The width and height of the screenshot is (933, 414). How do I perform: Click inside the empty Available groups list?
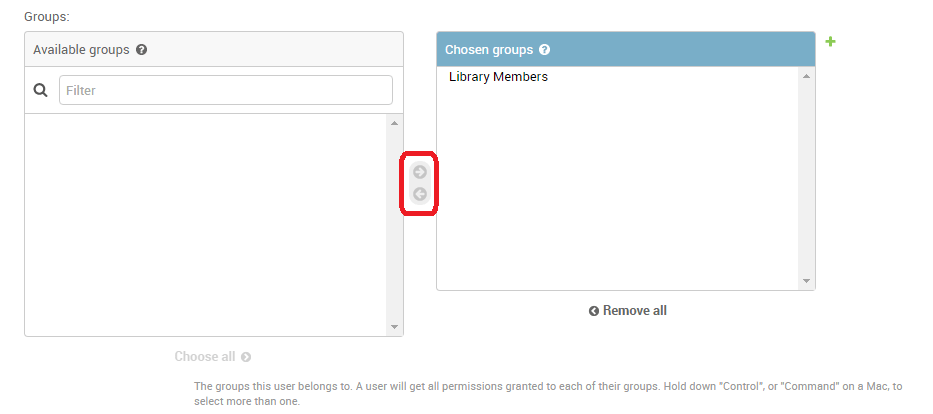(x=205, y=225)
